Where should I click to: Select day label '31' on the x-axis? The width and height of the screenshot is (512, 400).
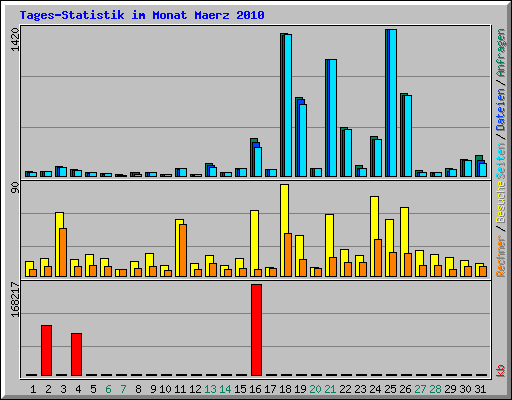coord(480,389)
